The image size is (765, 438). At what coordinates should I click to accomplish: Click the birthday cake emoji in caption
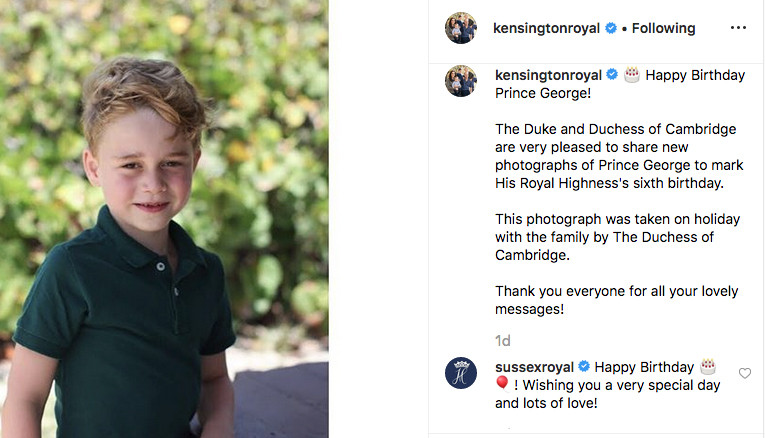click(x=631, y=75)
